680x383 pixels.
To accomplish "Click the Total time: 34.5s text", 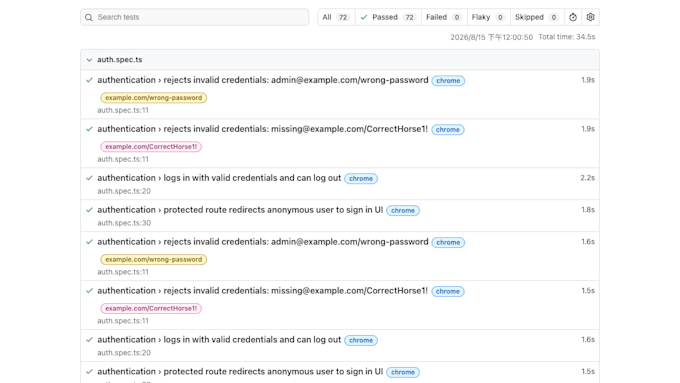I will coord(567,37).
